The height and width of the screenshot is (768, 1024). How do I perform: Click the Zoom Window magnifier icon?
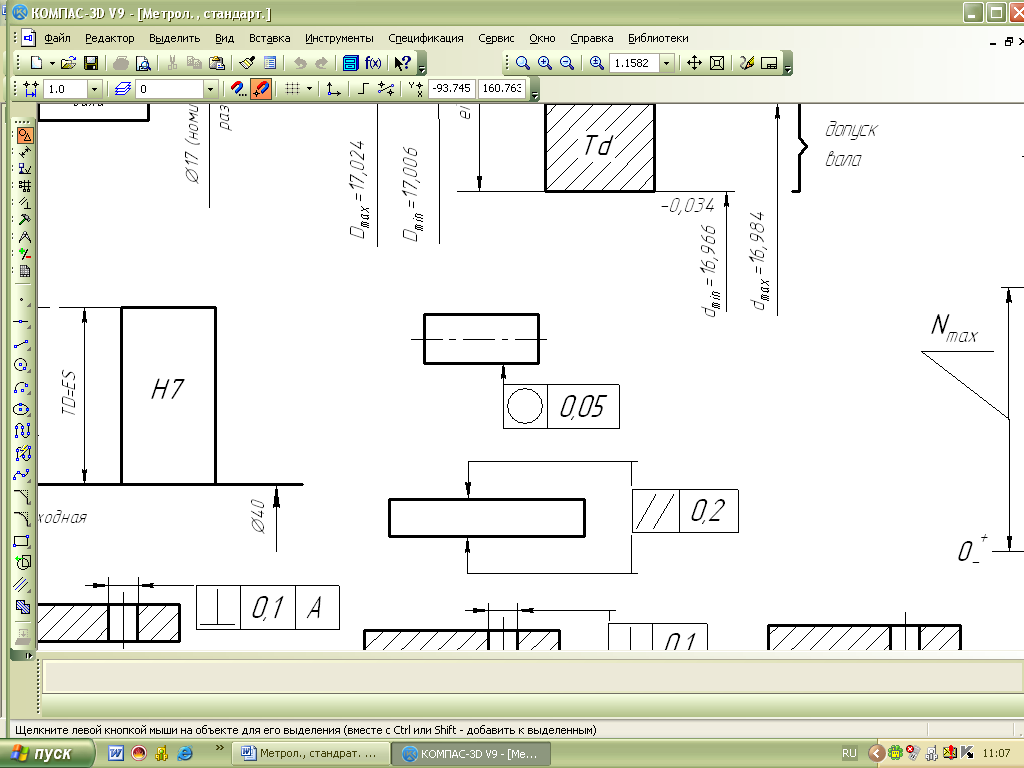[x=522, y=63]
